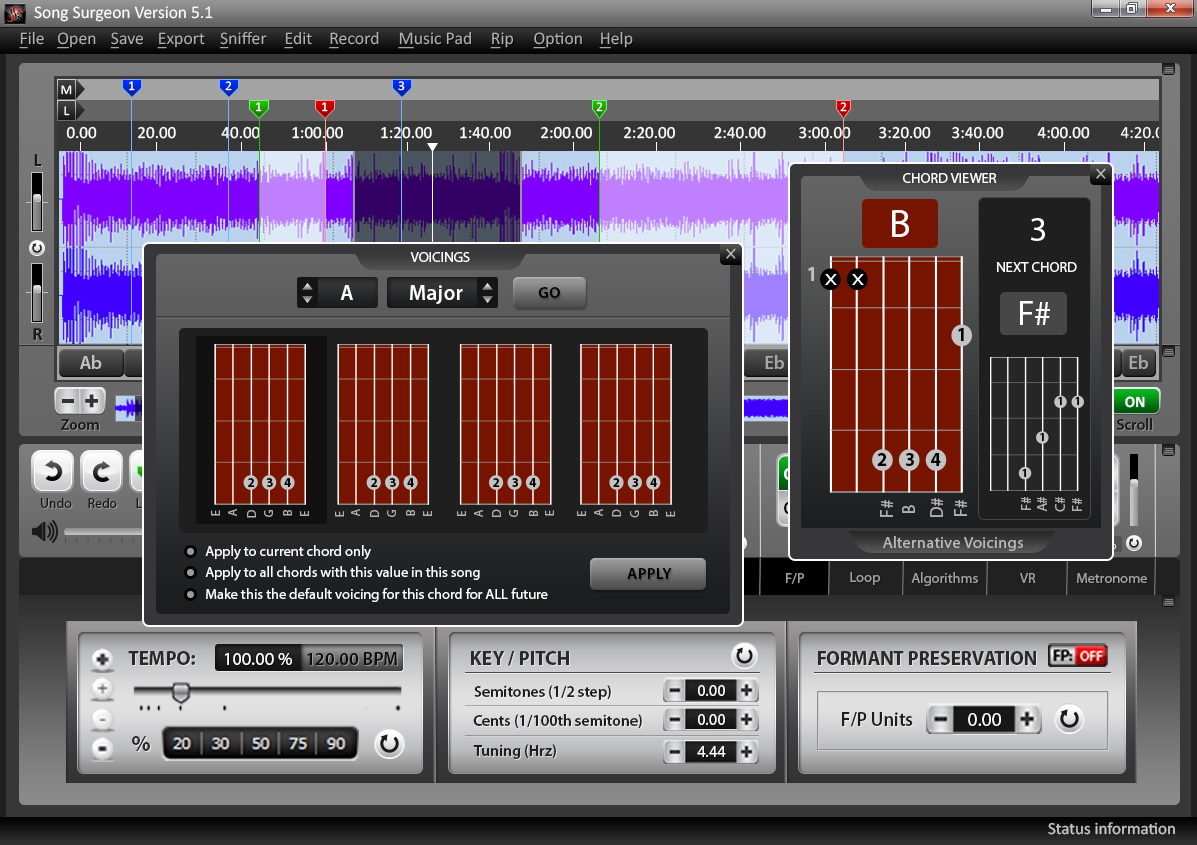Select 'Make this the default voicing' option
The height and width of the screenshot is (845, 1197).
190,594
